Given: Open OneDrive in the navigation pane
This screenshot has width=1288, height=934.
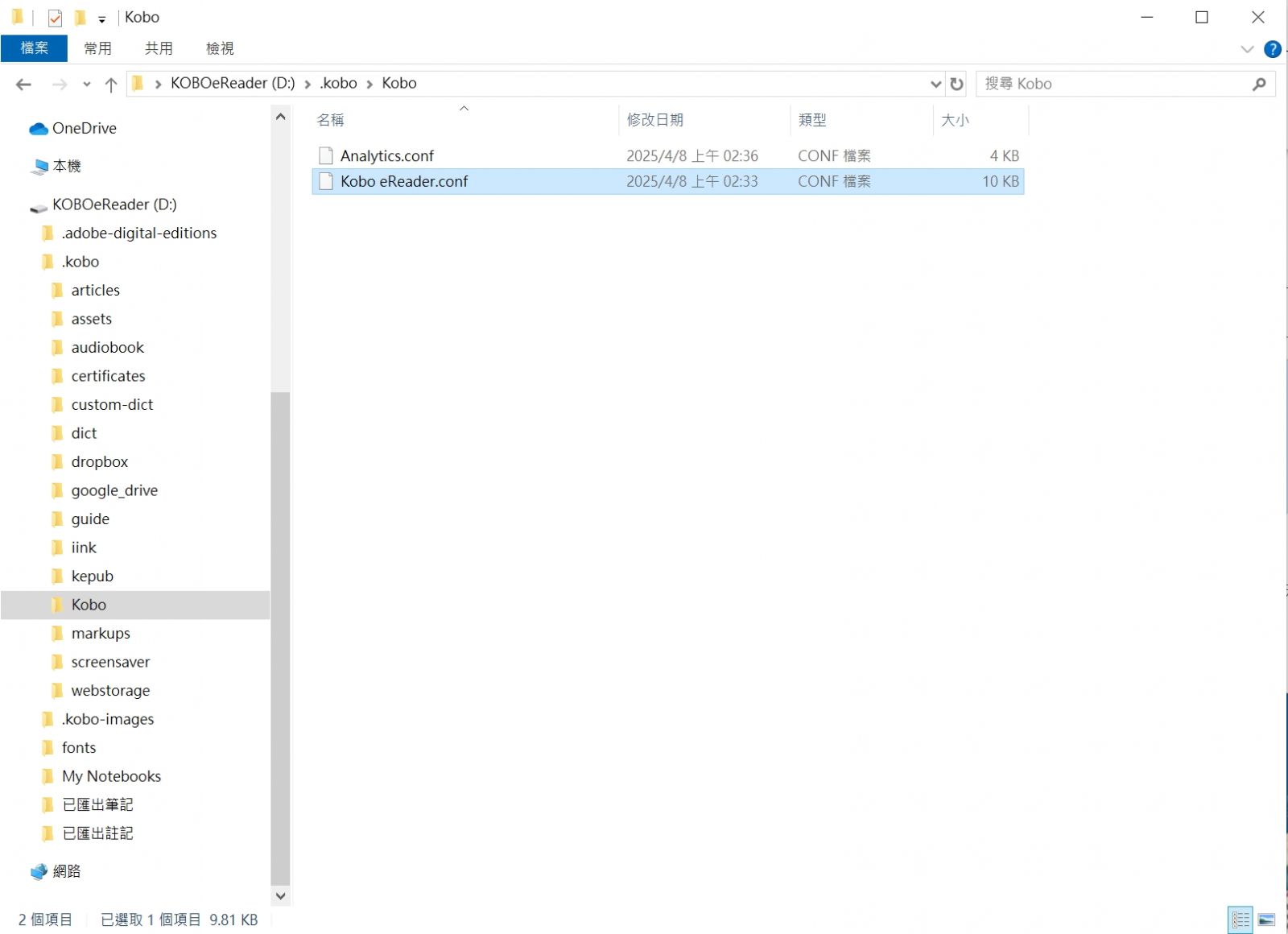Looking at the screenshot, I should point(84,128).
